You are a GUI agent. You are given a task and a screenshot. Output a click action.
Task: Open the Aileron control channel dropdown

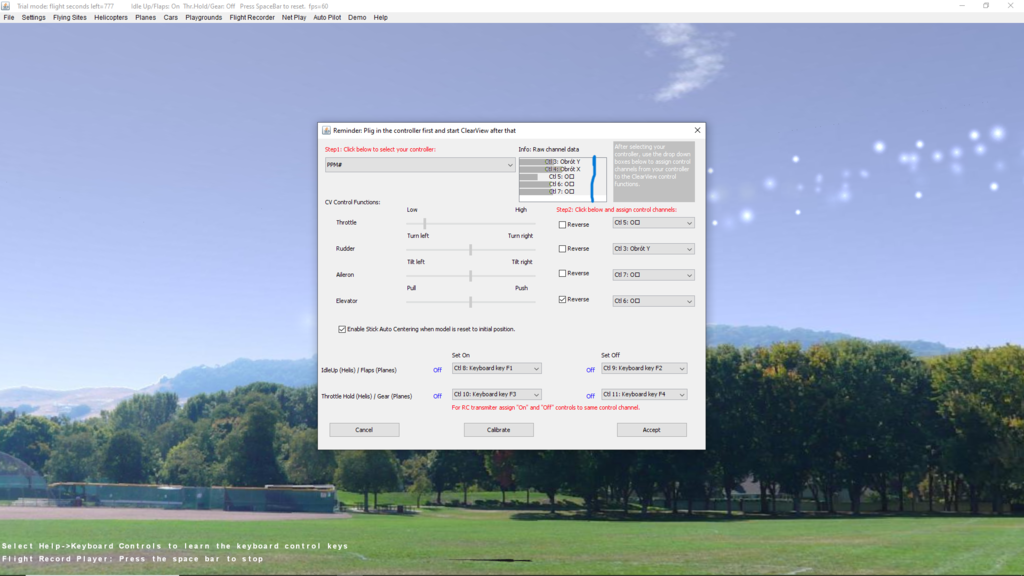click(653, 275)
